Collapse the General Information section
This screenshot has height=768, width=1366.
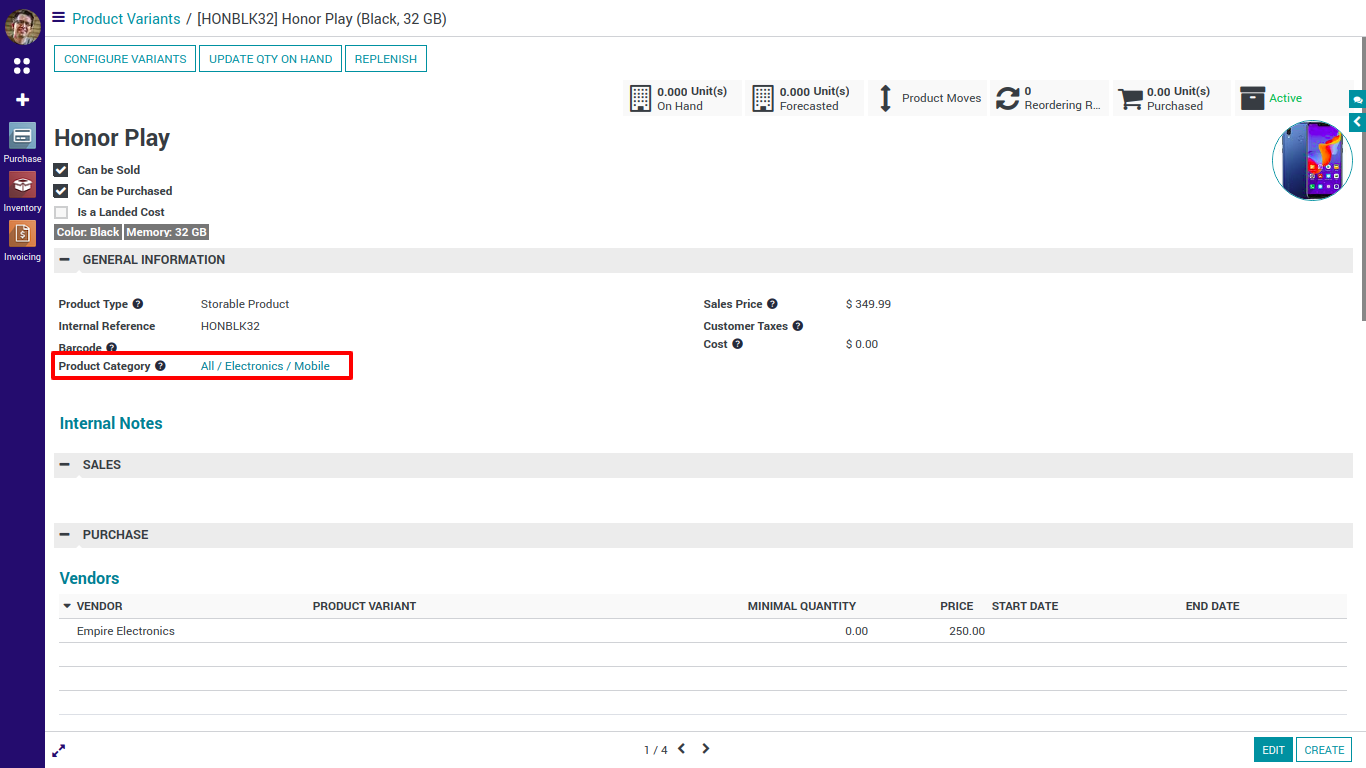65,260
